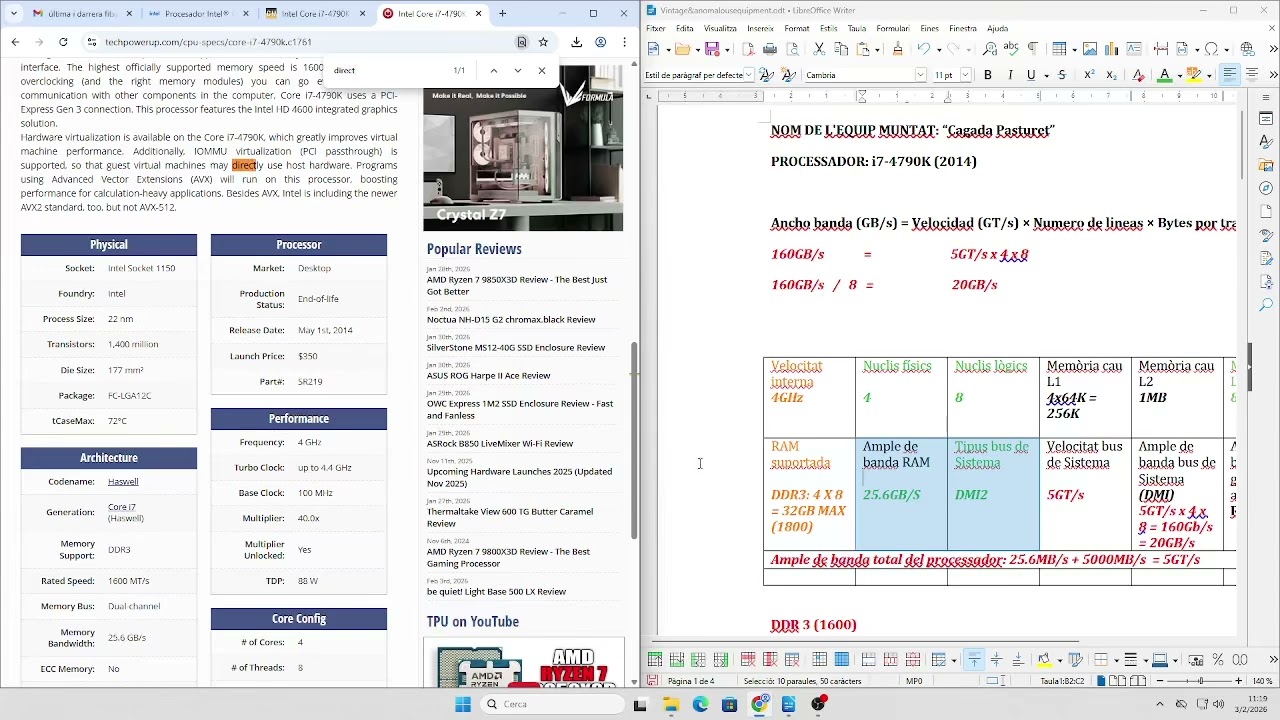Open the Eines menu in Writer
This screenshot has height=720, width=1280.
click(x=930, y=29)
